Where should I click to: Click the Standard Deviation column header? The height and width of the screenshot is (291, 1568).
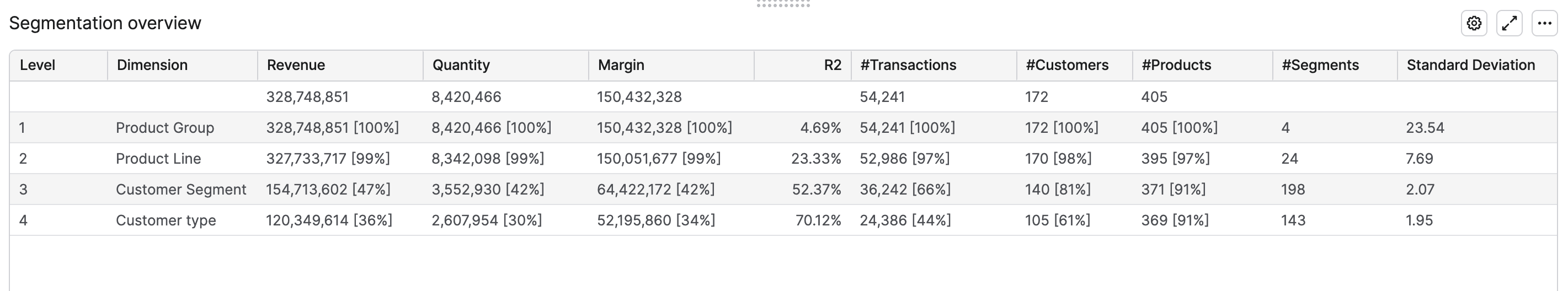(1470, 65)
